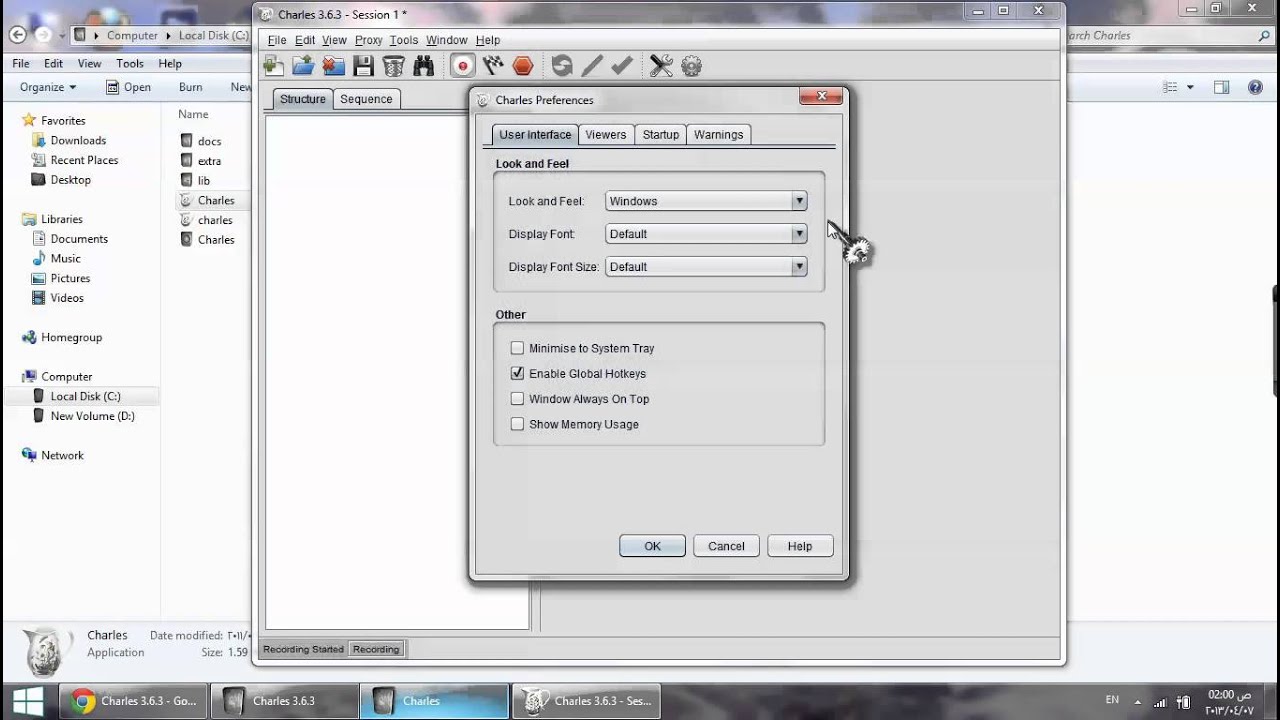Click Explorer Open button

pyautogui.click(x=128, y=87)
